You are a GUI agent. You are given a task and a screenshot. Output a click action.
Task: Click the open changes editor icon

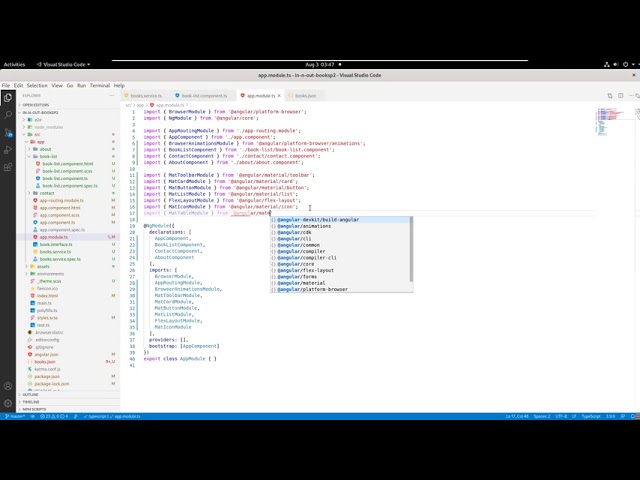pos(610,96)
